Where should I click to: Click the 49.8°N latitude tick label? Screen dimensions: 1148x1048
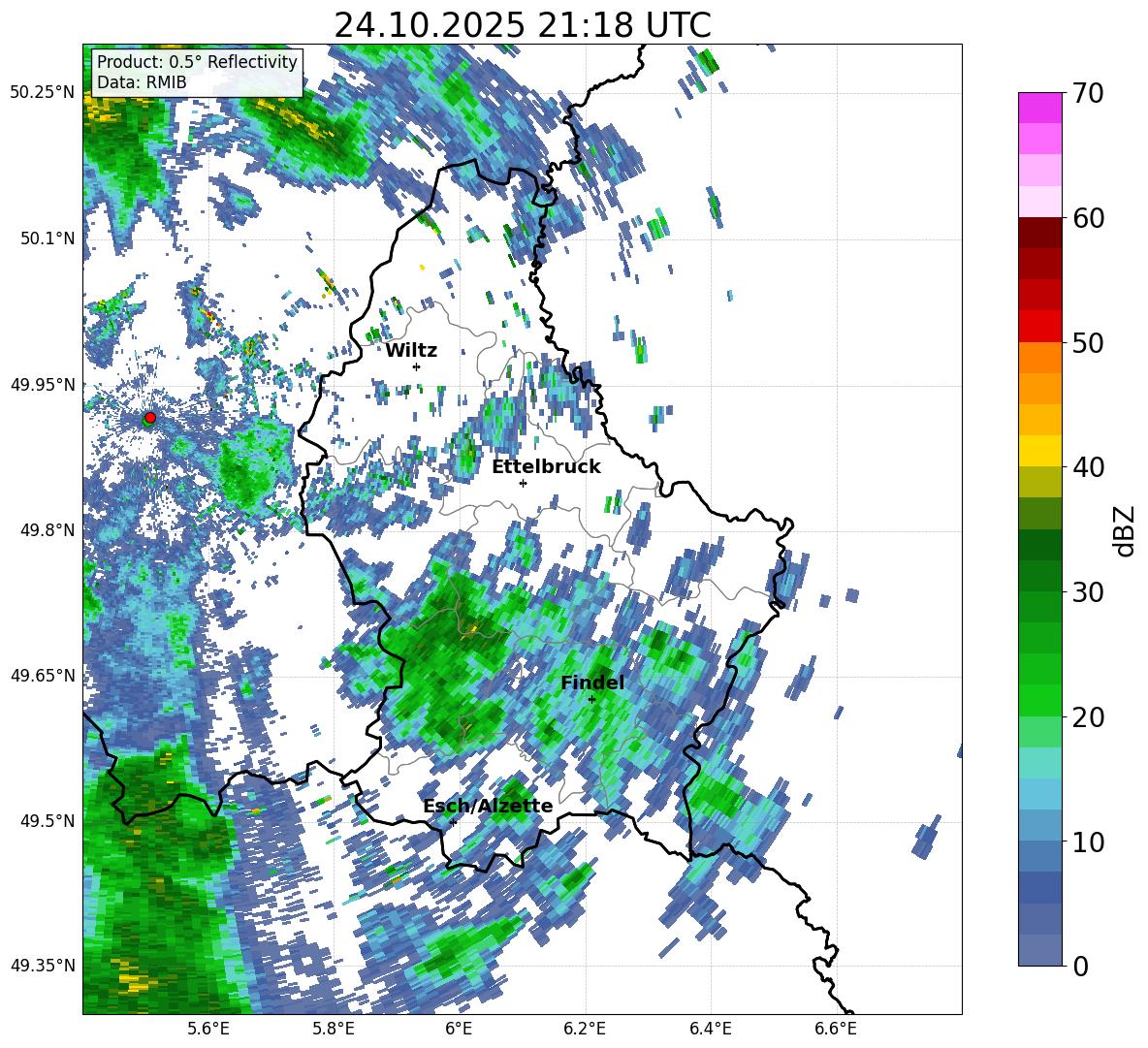pyautogui.click(x=47, y=530)
